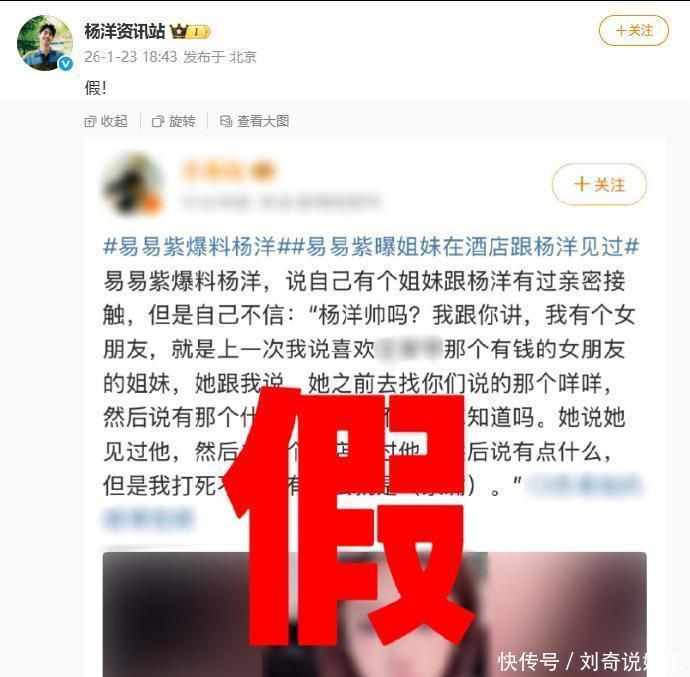Open the 杨洋资讯站 account name link
The width and height of the screenshot is (690, 677).
click(125, 32)
